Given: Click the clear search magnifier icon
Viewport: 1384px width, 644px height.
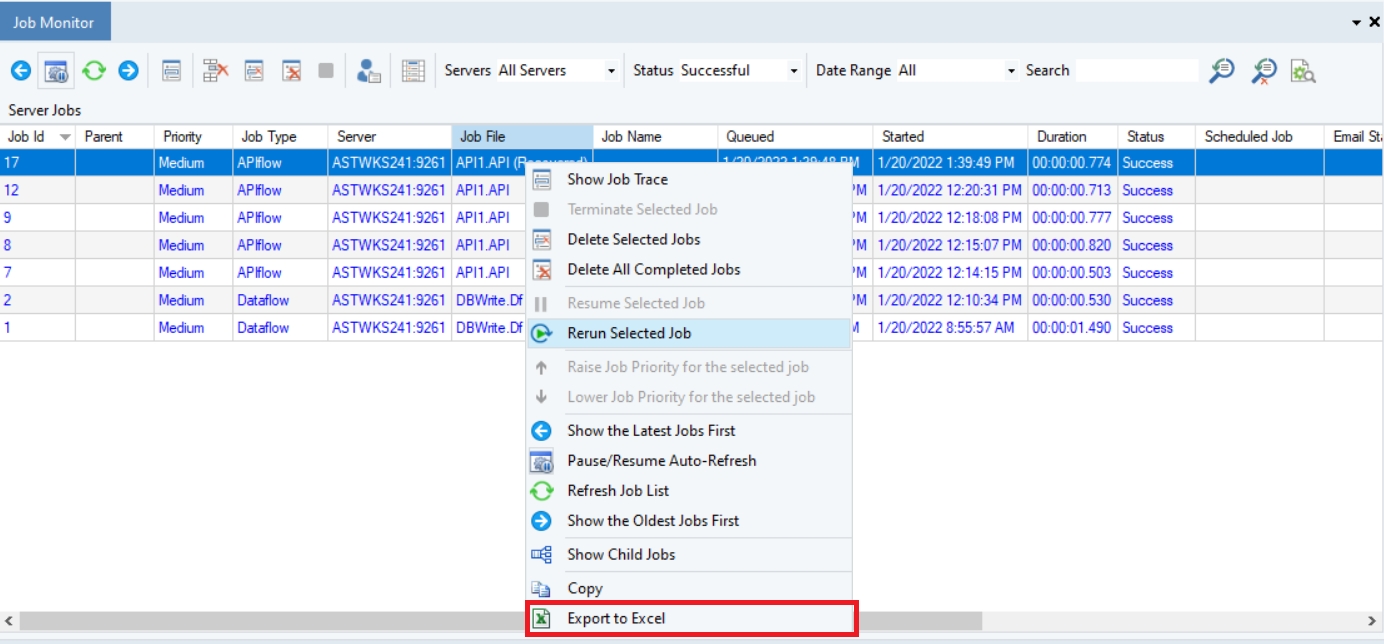Looking at the screenshot, I should 1264,71.
